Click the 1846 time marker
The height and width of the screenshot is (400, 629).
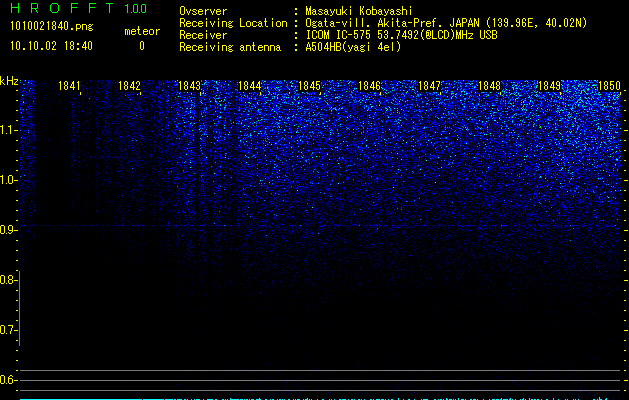[369, 85]
